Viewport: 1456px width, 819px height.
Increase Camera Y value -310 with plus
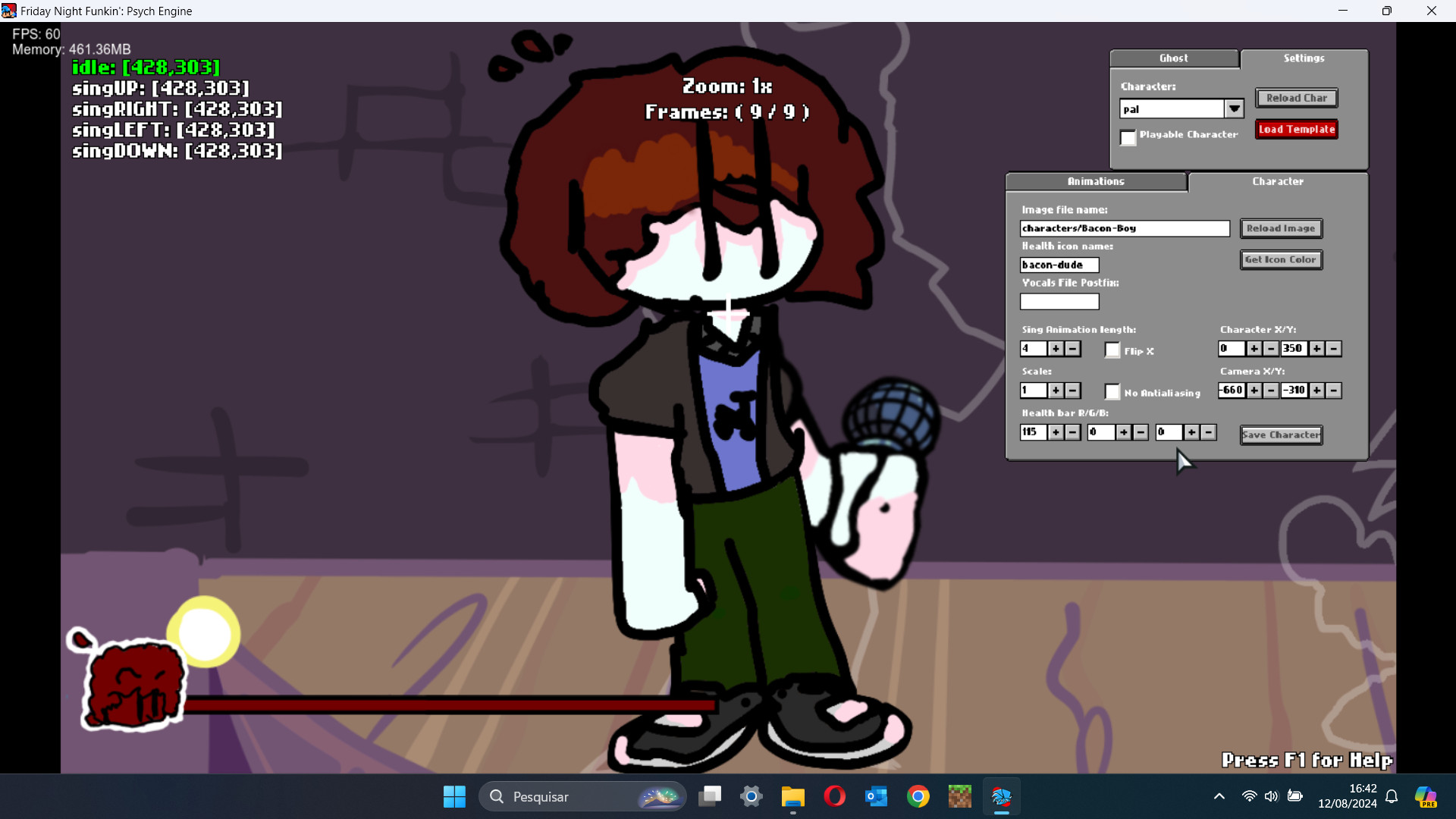click(x=1317, y=391)
